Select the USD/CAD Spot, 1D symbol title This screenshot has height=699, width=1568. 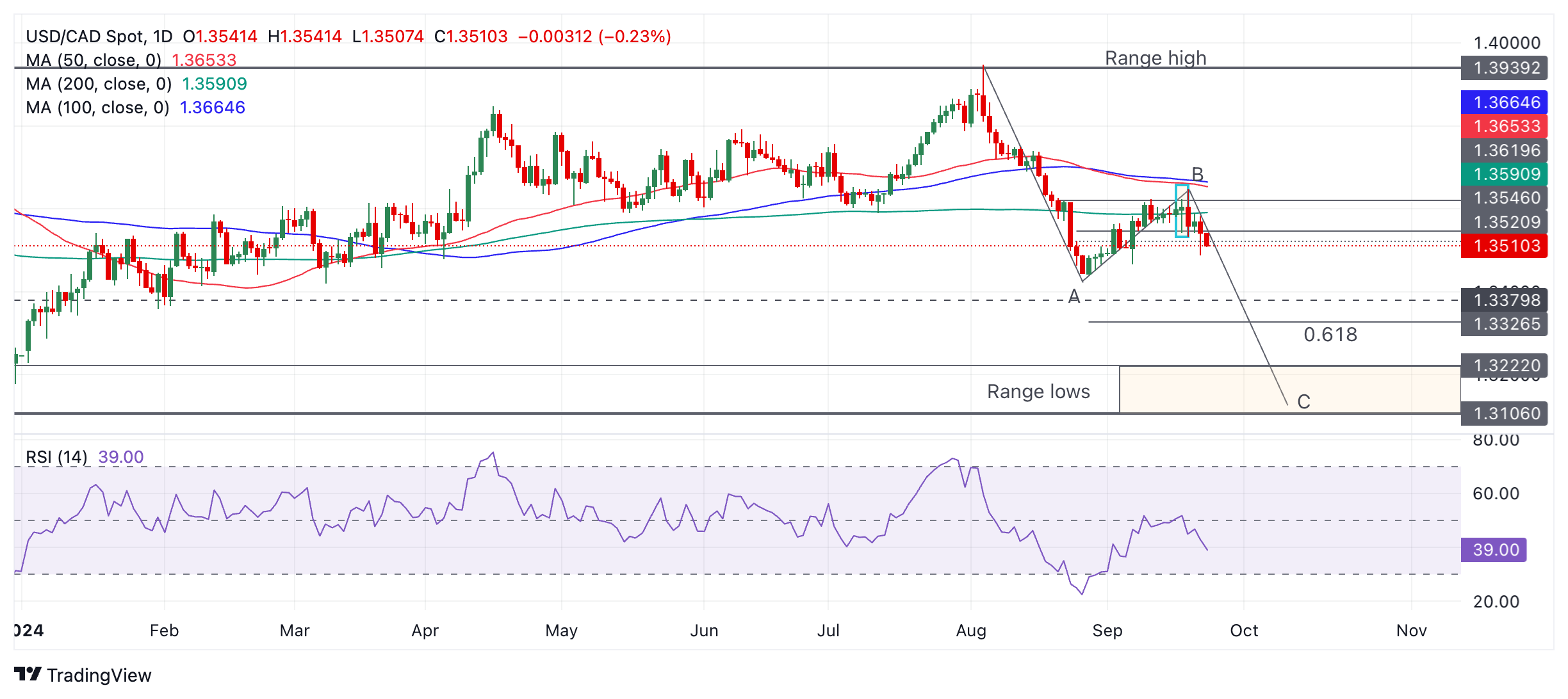tap(99, 36)
